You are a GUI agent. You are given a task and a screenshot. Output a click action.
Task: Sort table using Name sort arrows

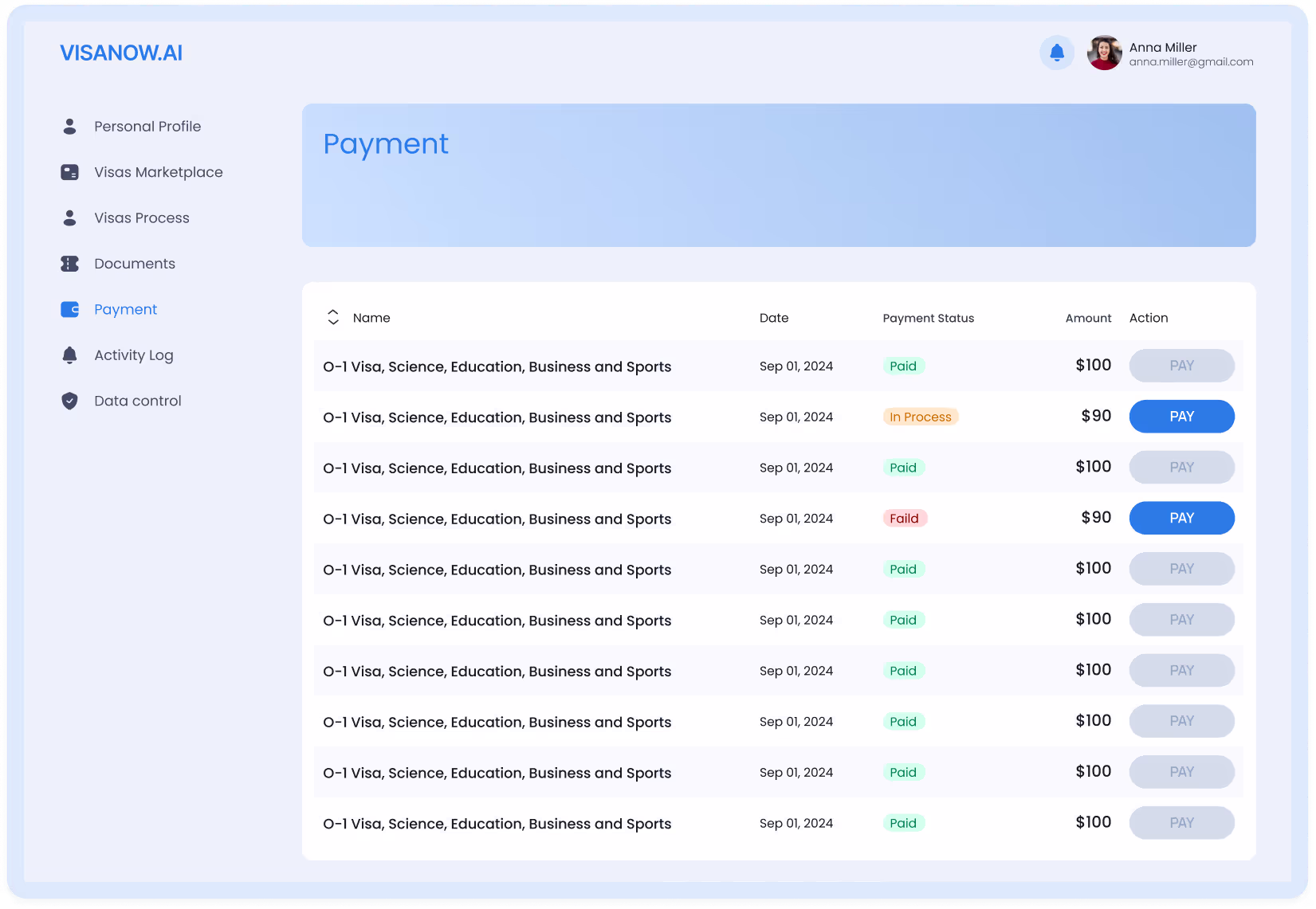[x=333, y=318]
